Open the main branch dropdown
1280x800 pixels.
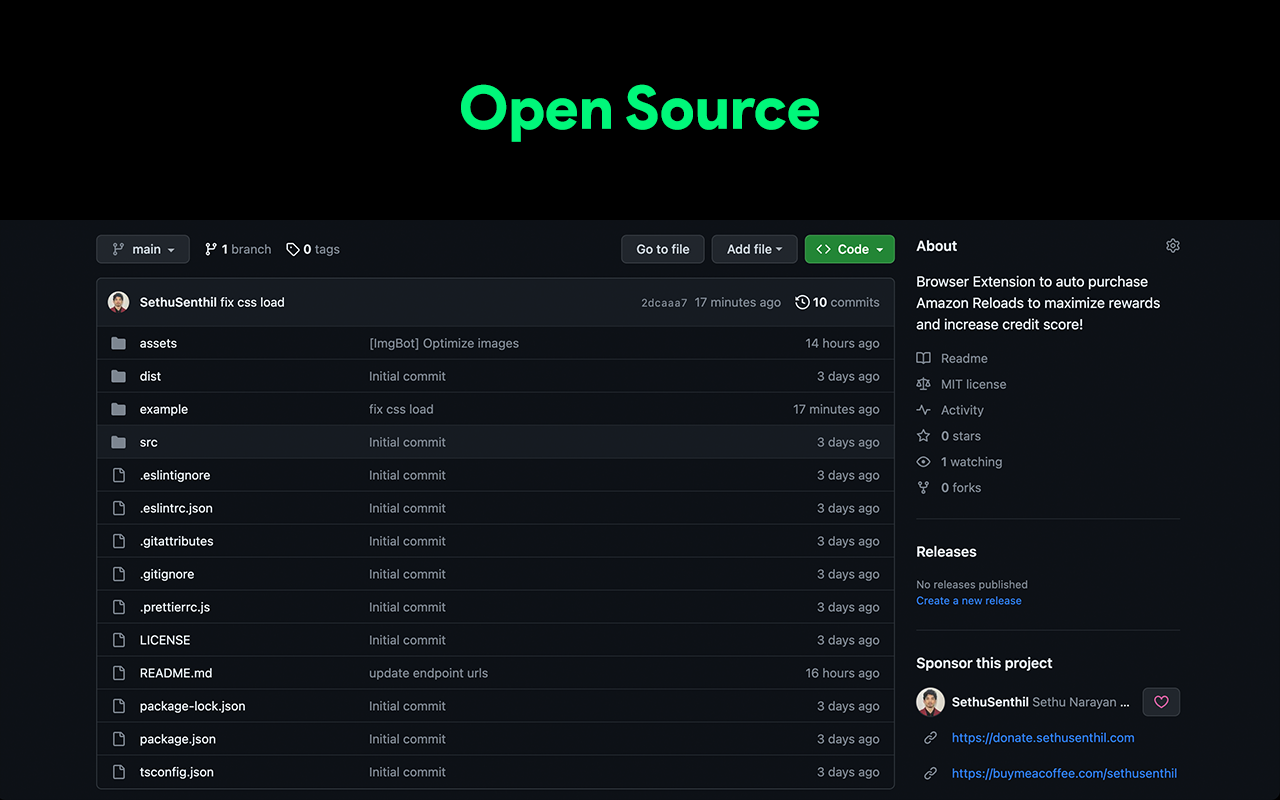point(143,249)
